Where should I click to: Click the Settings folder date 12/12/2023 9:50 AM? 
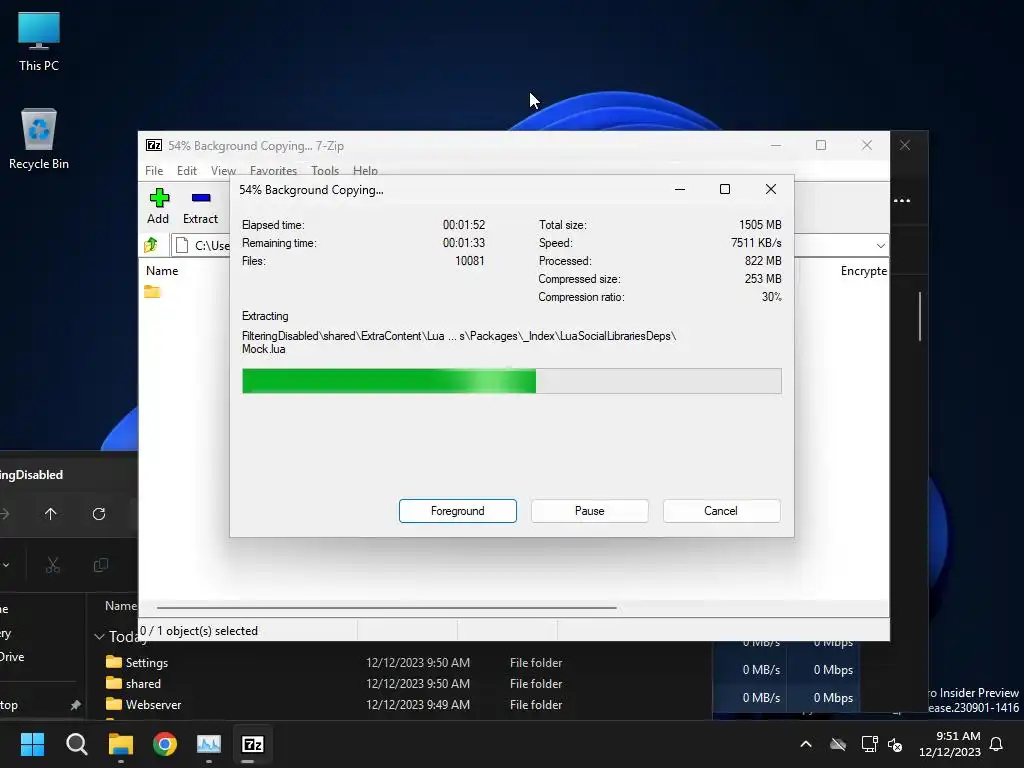(418, 662)
